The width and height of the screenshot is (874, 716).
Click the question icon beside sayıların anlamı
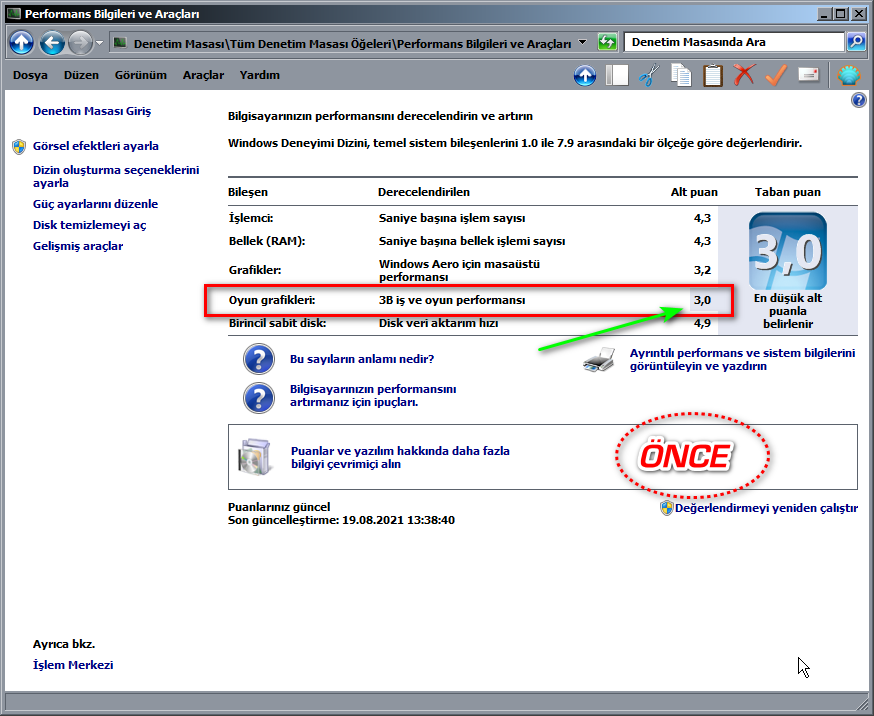(x=259, y=359)
